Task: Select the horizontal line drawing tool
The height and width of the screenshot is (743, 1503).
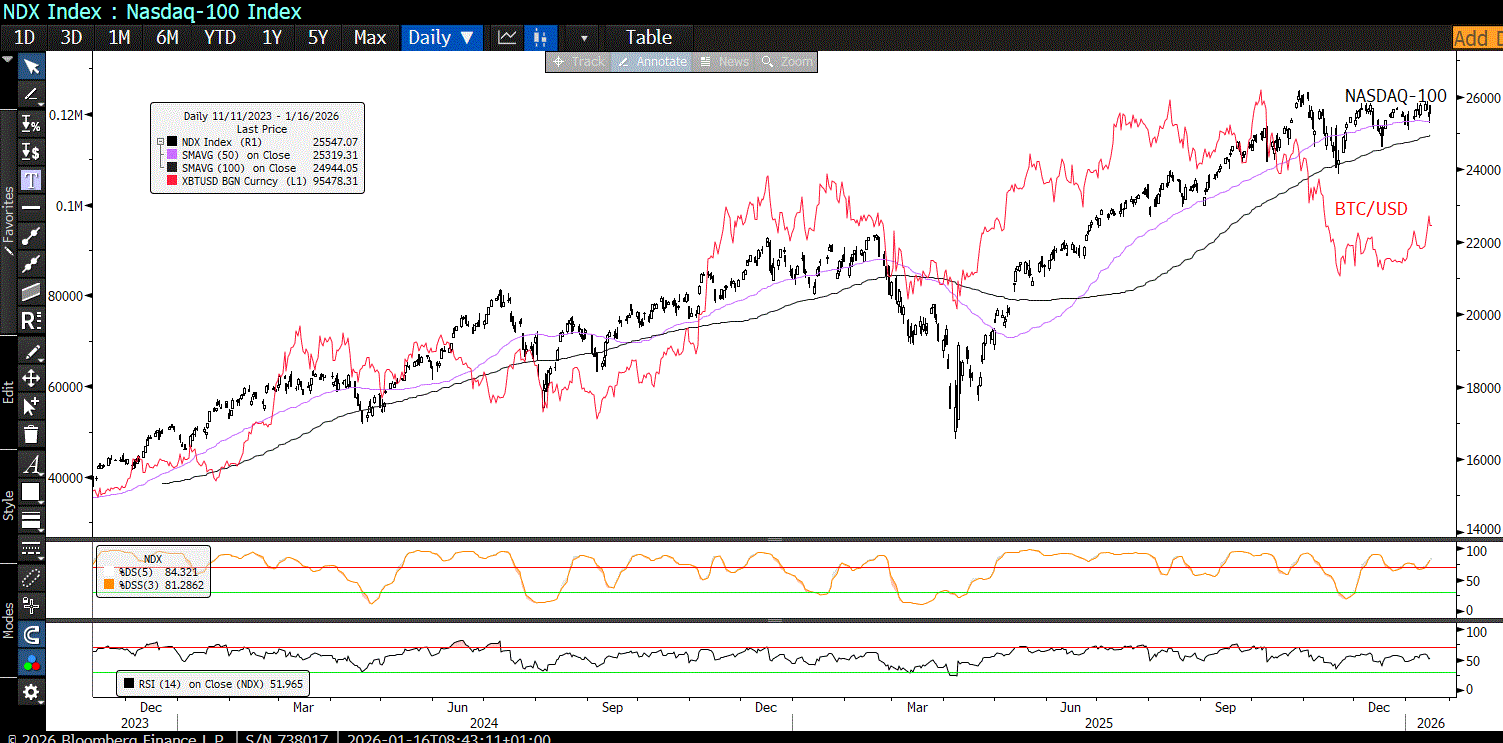Action: (31, 207)
